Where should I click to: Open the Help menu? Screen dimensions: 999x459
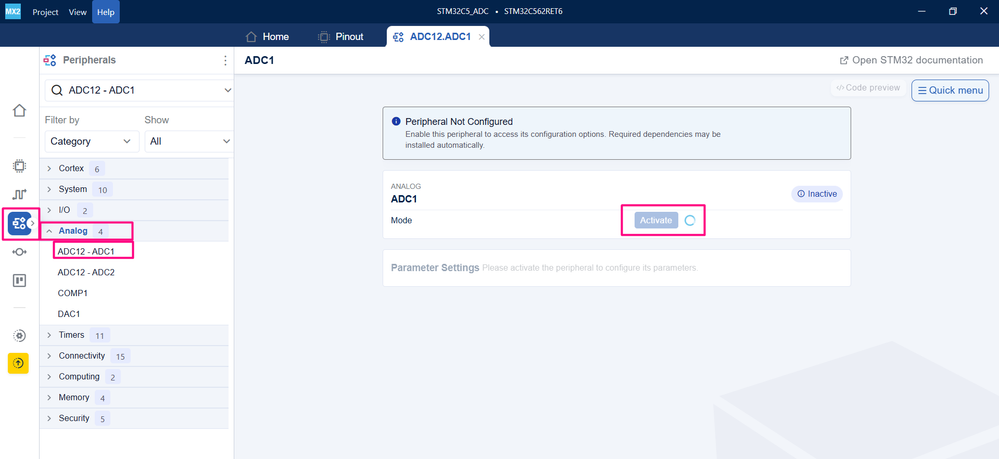106,12
